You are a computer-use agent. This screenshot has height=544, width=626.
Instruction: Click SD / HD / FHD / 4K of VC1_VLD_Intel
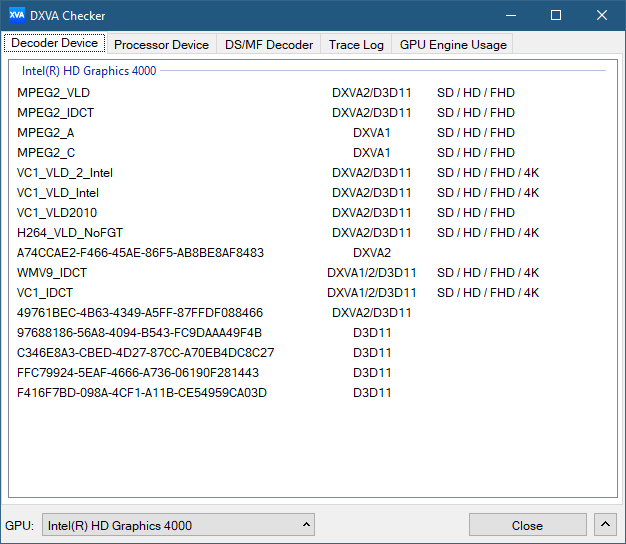[x=488, y=193]
